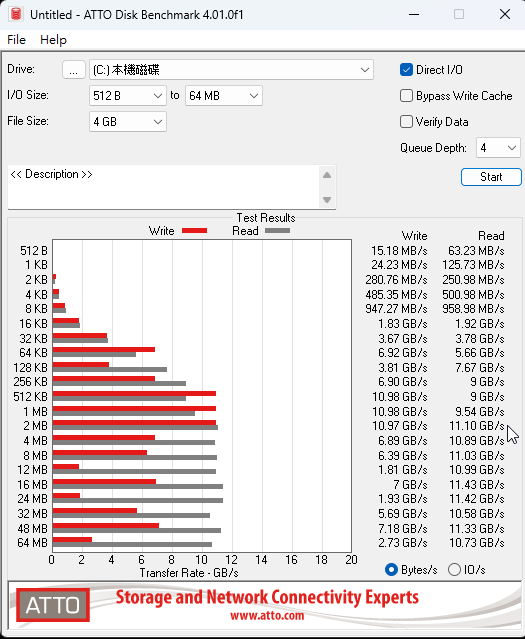Image resolution: width=525 pixels, height=639 pixels.
Task: Click the 4 KB read value 500.98 MB/s
Action: [473, 295]
